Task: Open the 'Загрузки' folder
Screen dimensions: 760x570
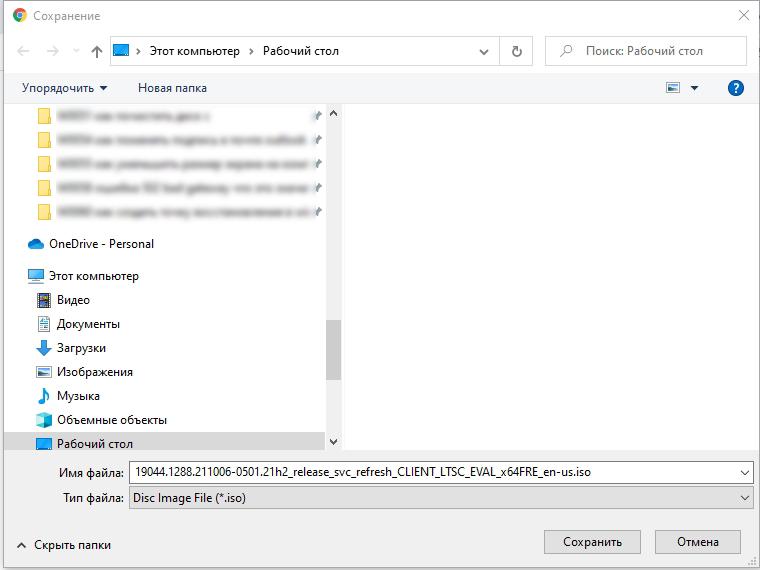Action: click(x=81, y=348)
